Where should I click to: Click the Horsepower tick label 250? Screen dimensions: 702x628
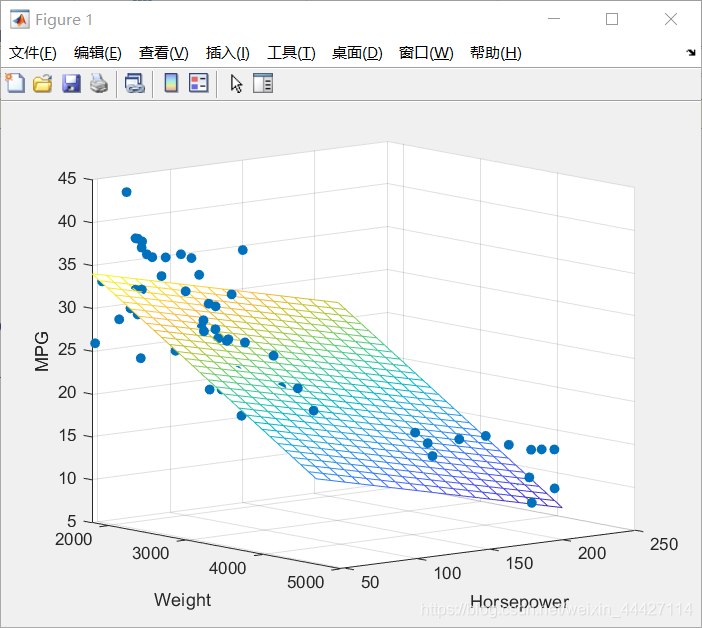click(x=664, y=544)
